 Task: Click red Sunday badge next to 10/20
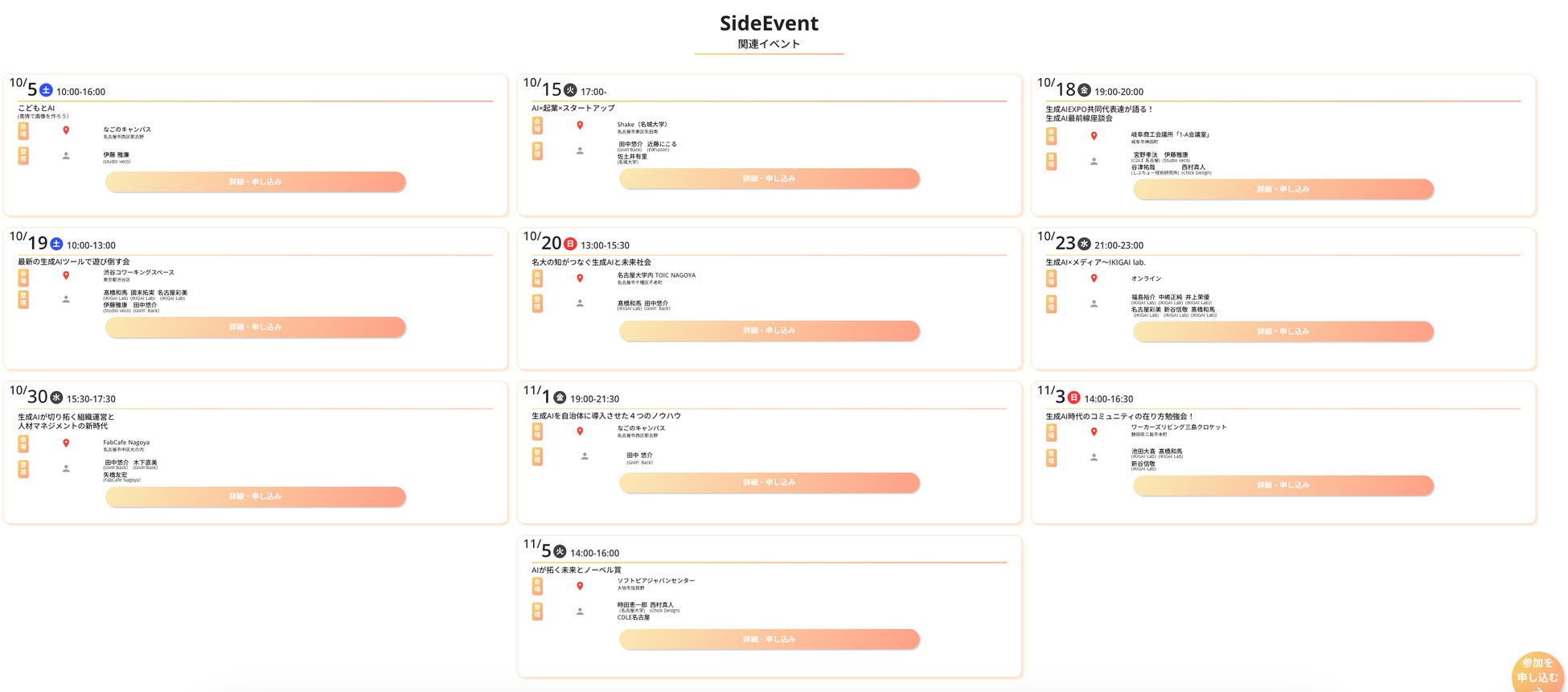click(x=570, y=244)
